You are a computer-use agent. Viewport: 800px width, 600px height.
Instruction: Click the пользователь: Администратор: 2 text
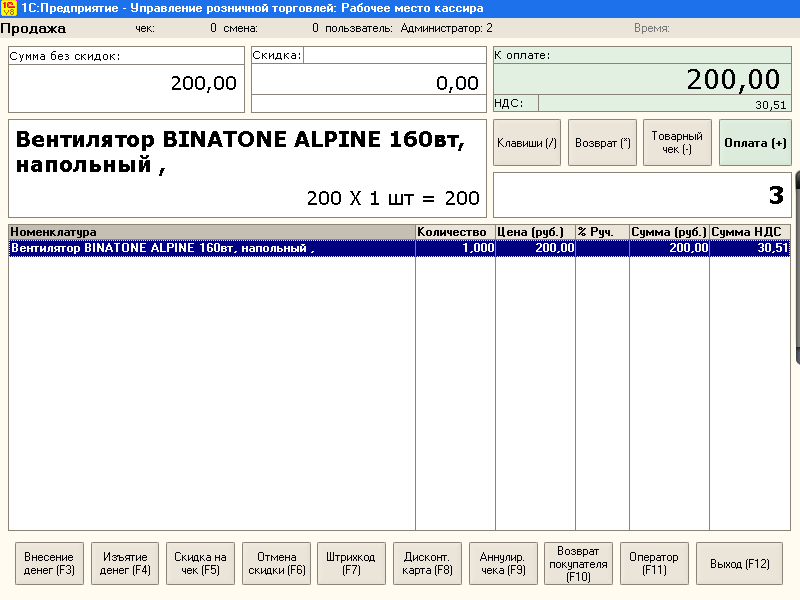click(409, 28)
